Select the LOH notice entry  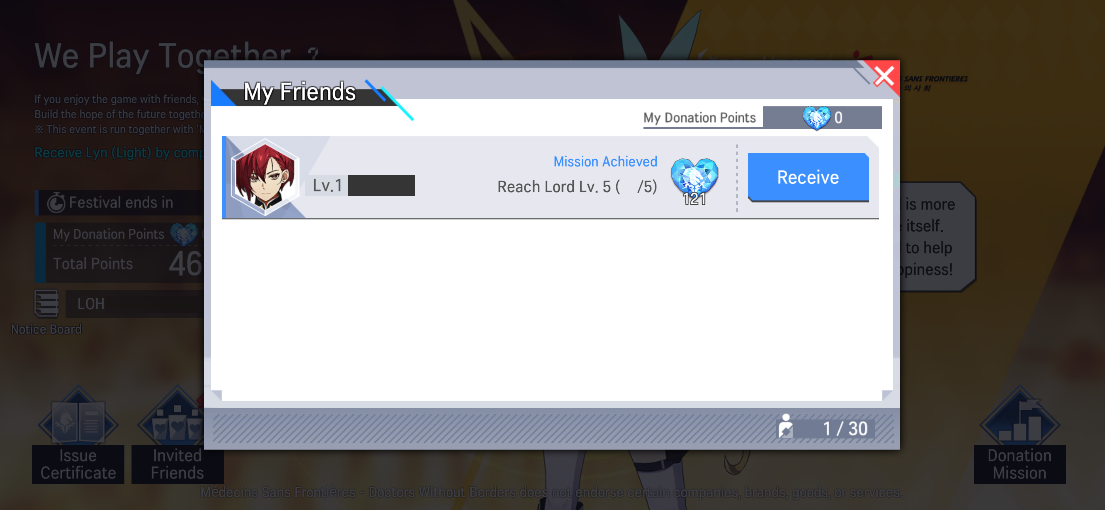pos(134,305)
